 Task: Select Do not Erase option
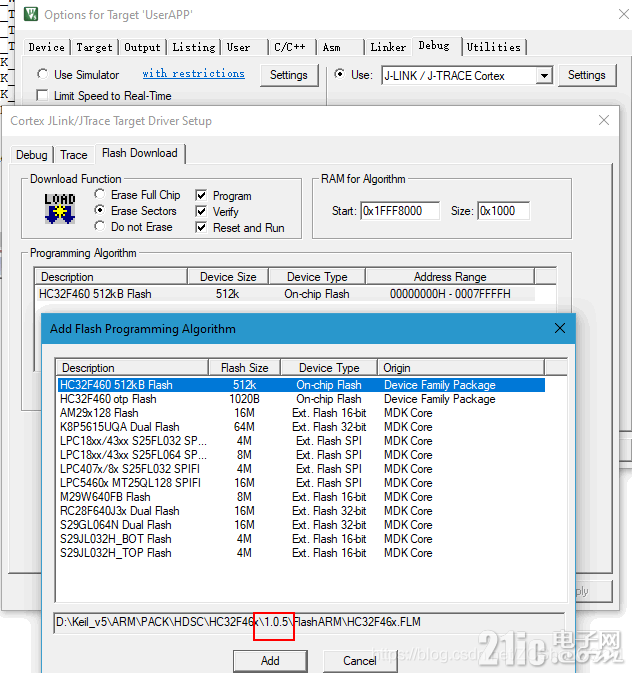click(100, 226)
